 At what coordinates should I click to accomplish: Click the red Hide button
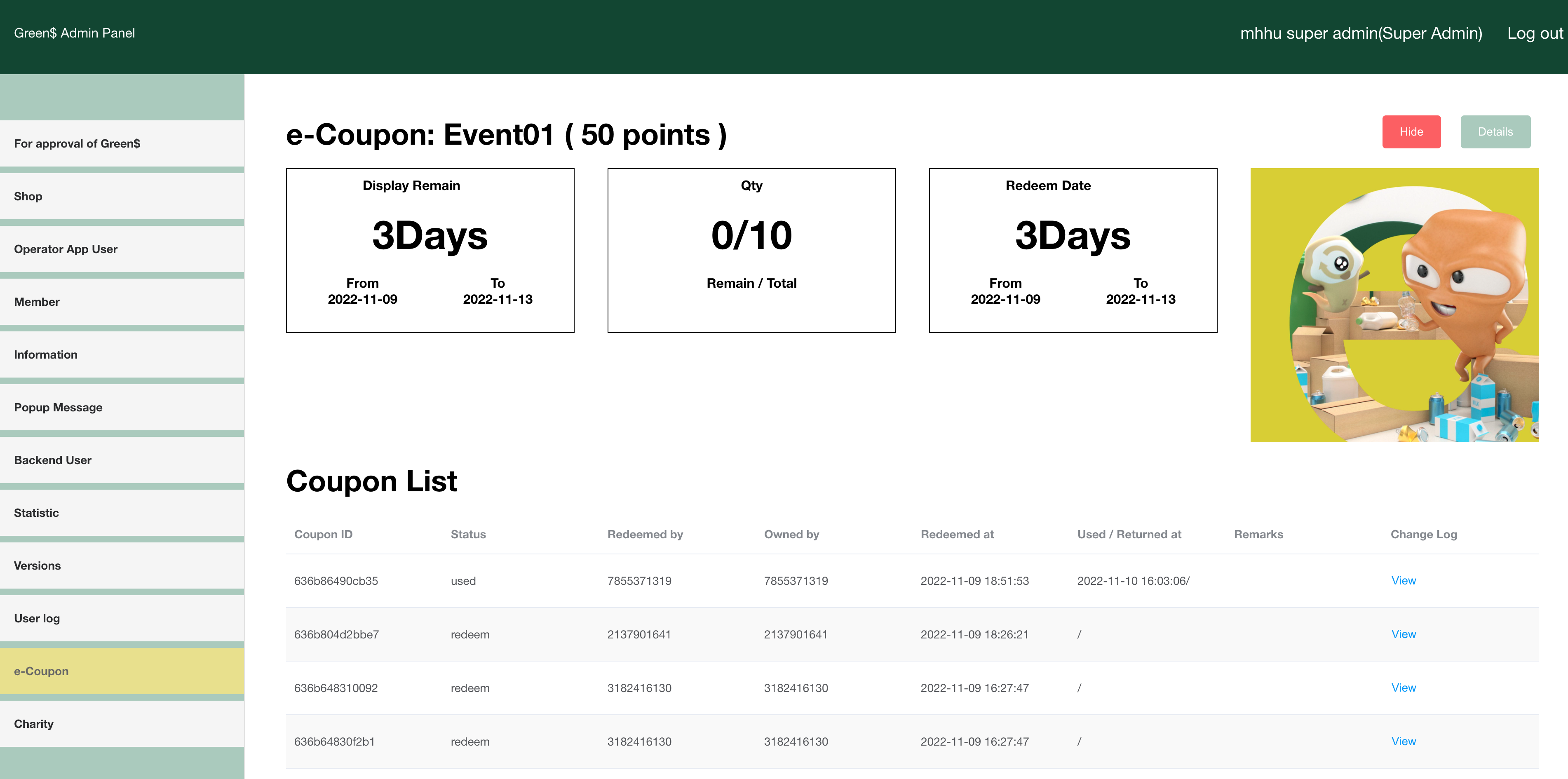click(1411, 131)
